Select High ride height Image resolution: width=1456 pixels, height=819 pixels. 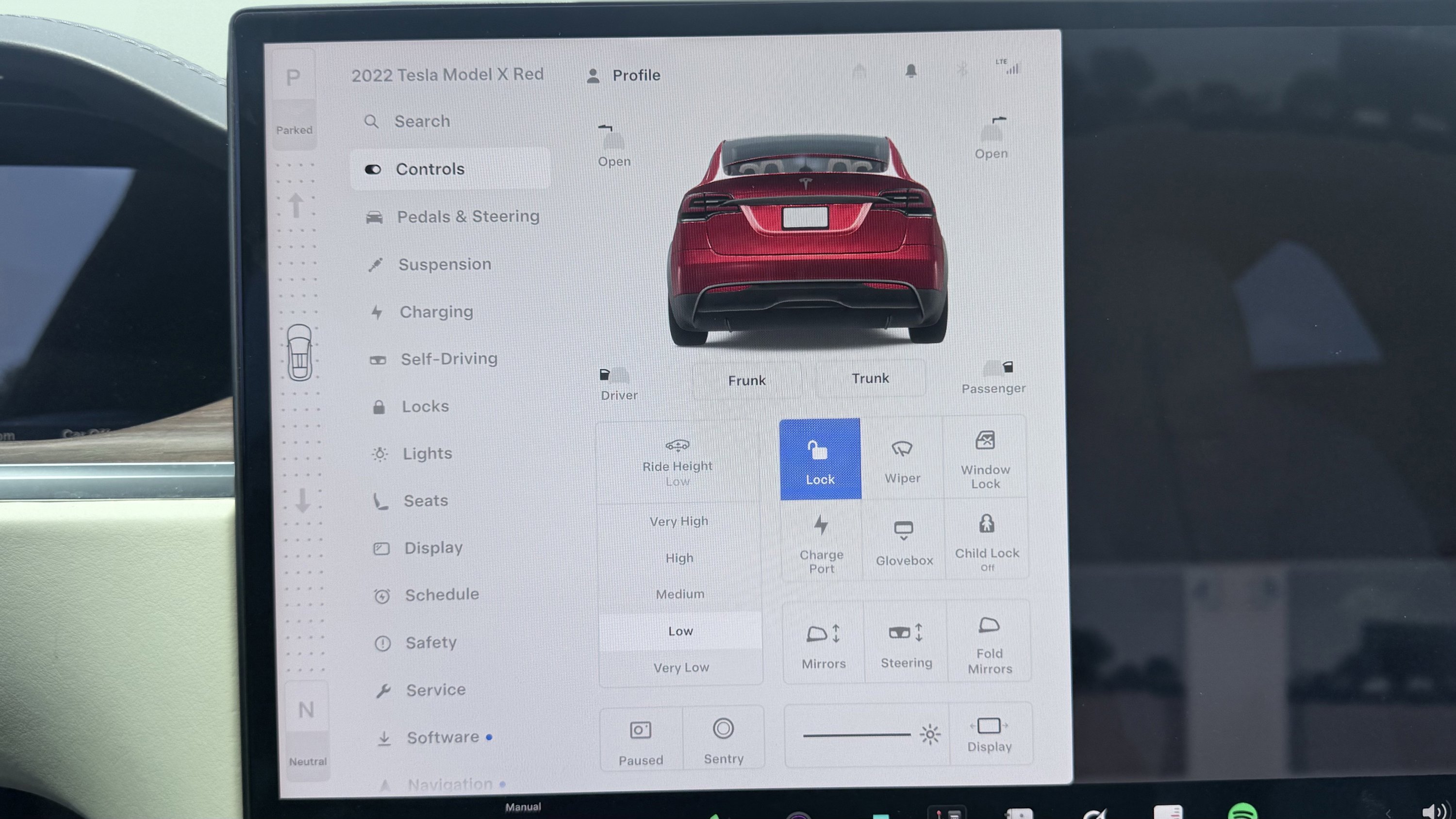click(x=679, y=558)
